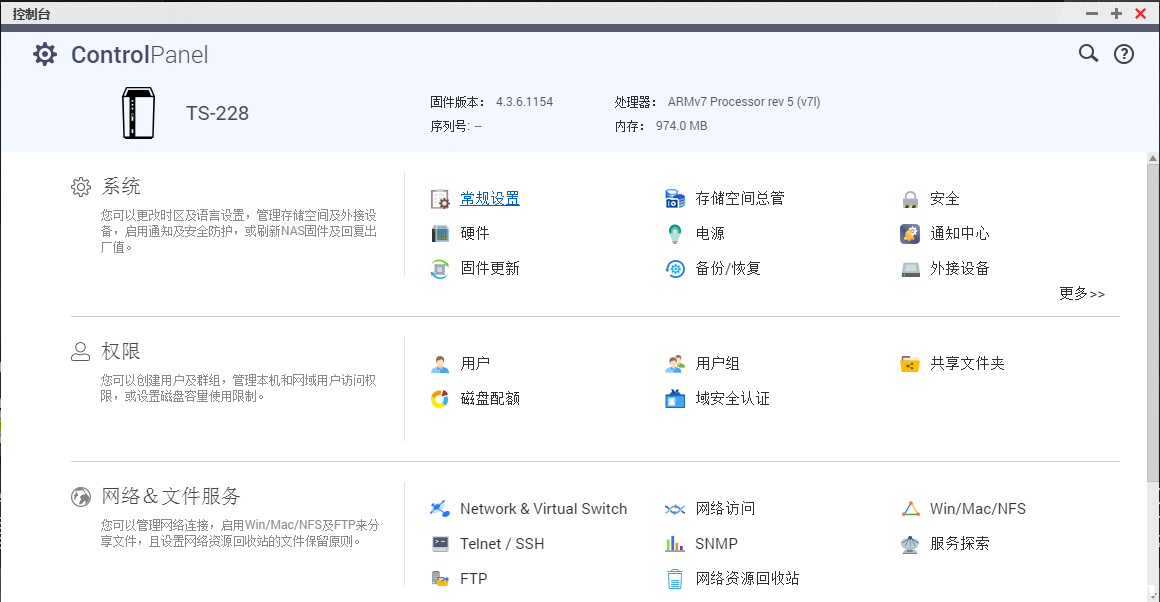Click the 域安全认证 label
The image size is (1160, 602).
[x=732, y=399]
